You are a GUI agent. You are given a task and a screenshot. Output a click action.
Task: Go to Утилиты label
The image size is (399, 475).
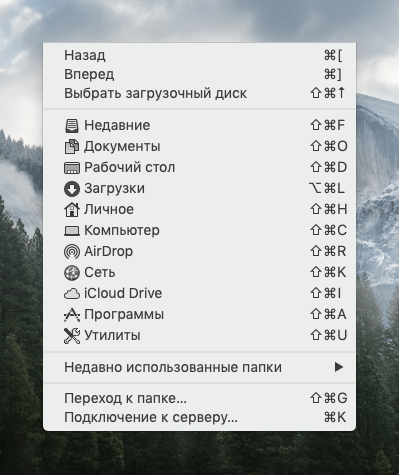(112, 336)
